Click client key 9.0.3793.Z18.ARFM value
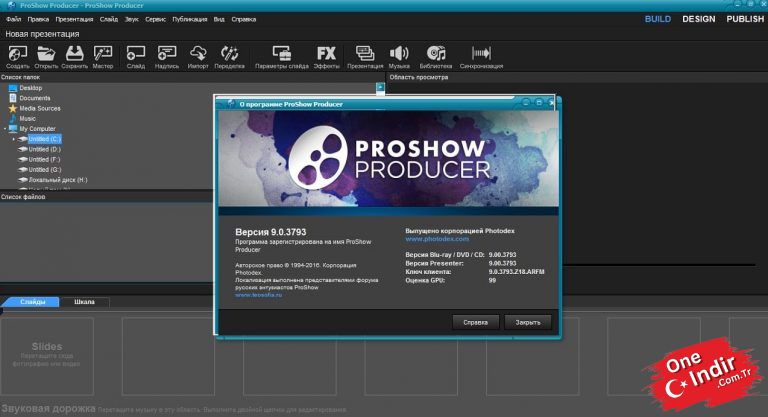The height and width of the screenshot is (417, 768). coord(516,271)
